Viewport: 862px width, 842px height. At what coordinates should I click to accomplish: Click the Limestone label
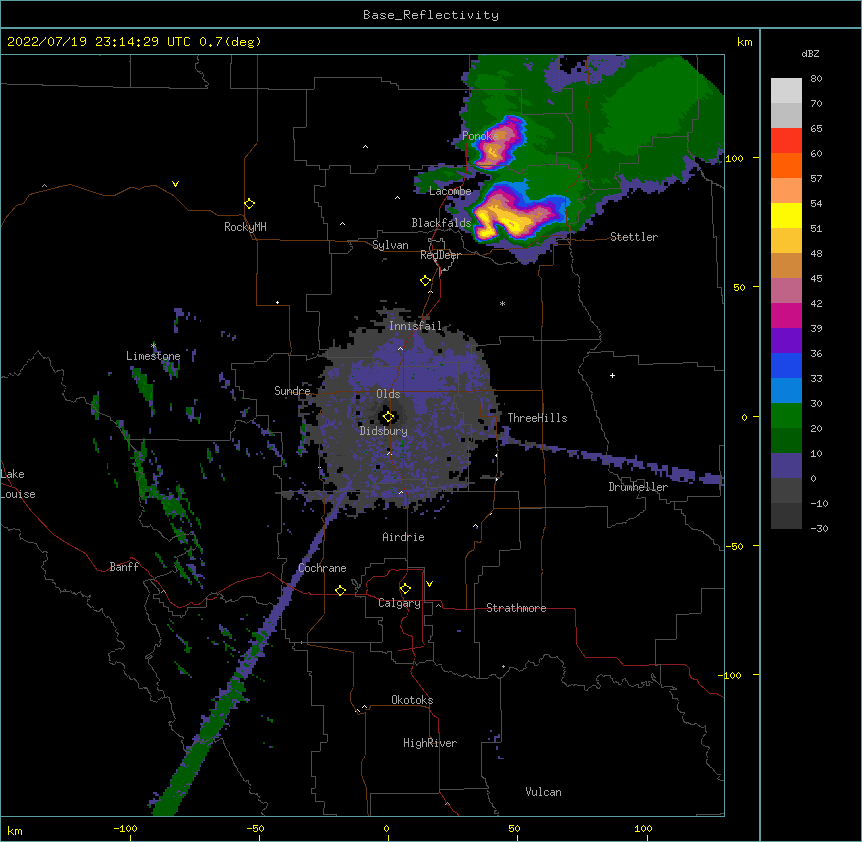pyautogui.click(x=153, y=356)
